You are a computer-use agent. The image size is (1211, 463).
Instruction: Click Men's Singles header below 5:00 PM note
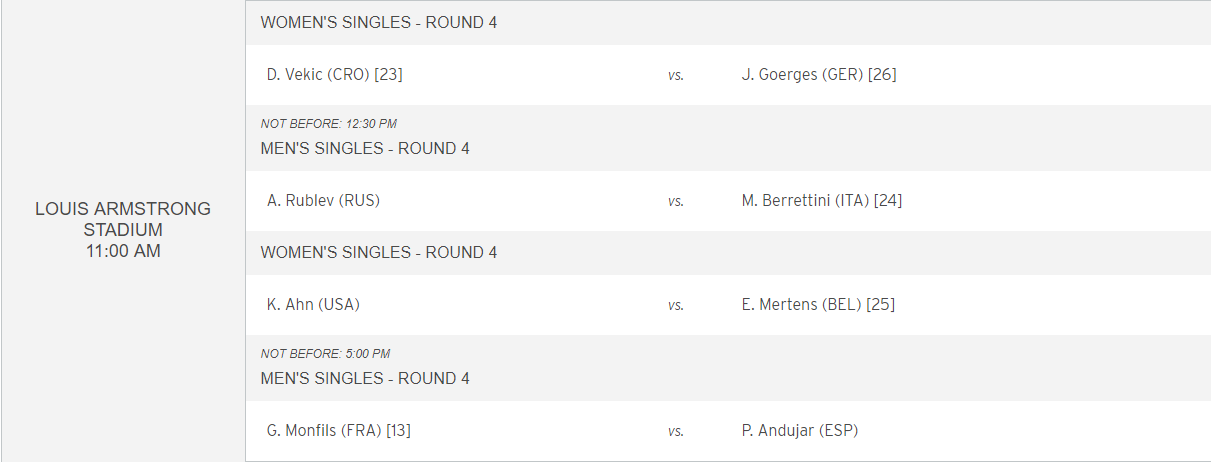click(365, 378)
